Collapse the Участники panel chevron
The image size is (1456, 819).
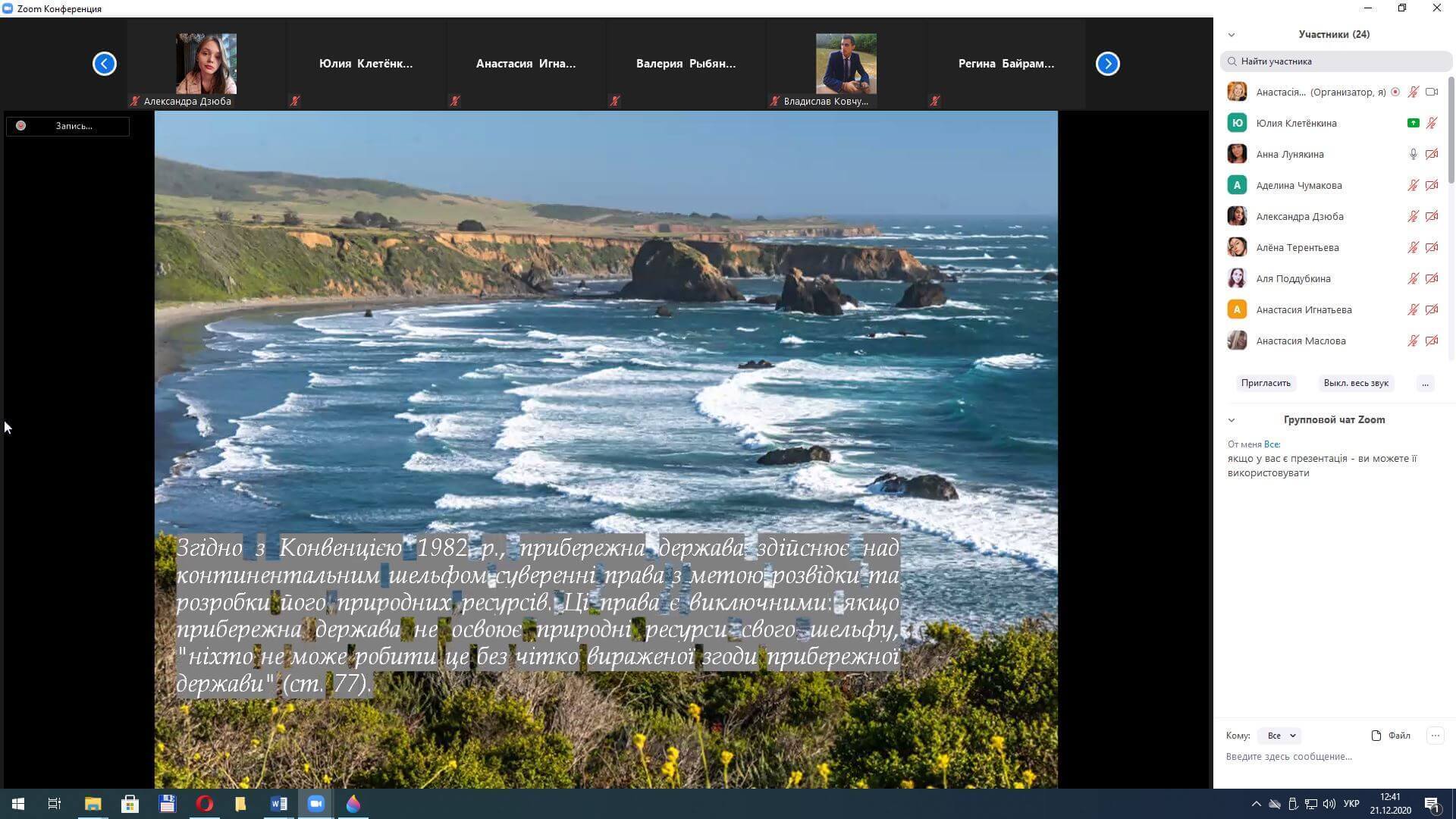[1232, 35]
